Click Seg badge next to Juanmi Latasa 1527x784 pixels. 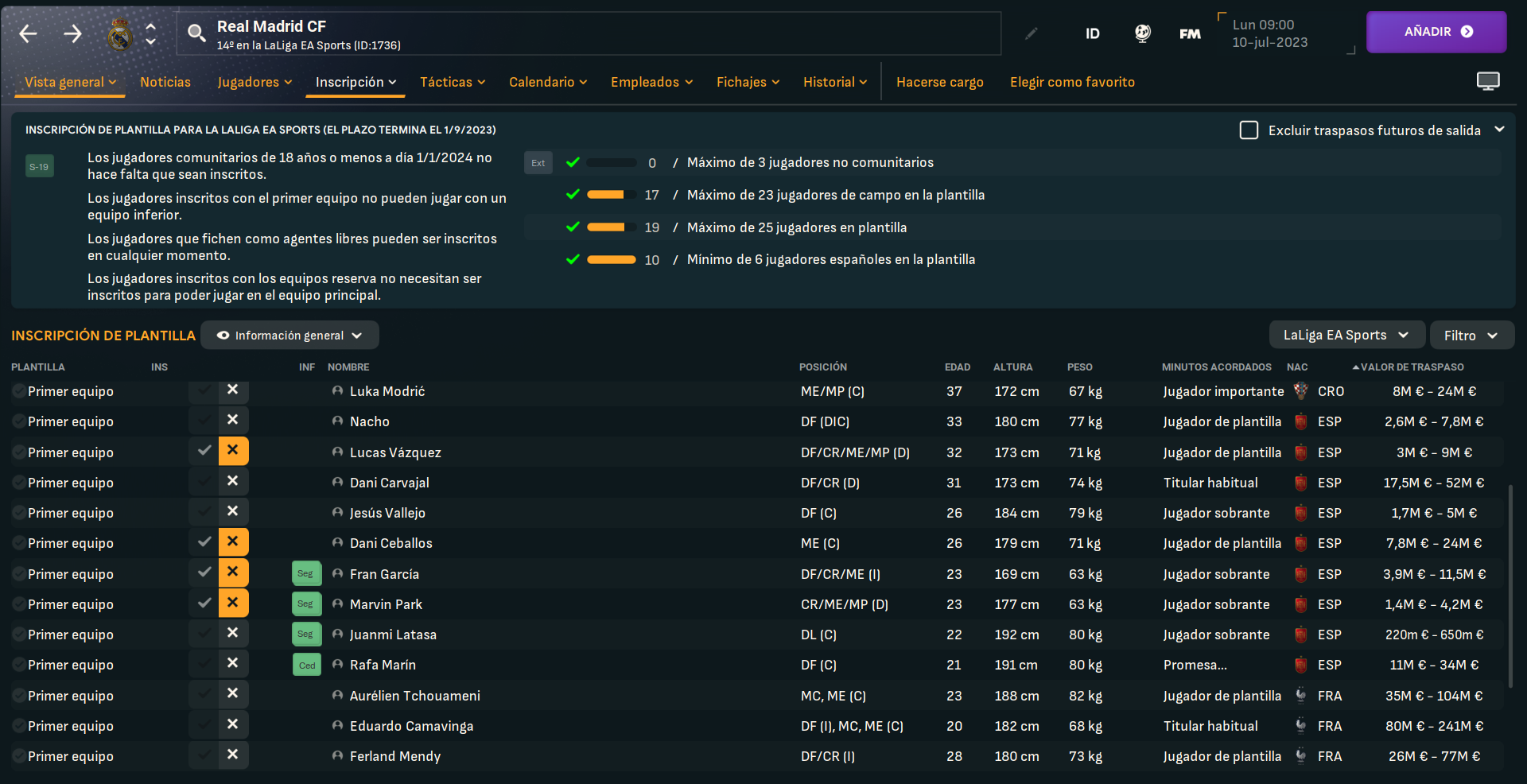(x=306, y=634)
